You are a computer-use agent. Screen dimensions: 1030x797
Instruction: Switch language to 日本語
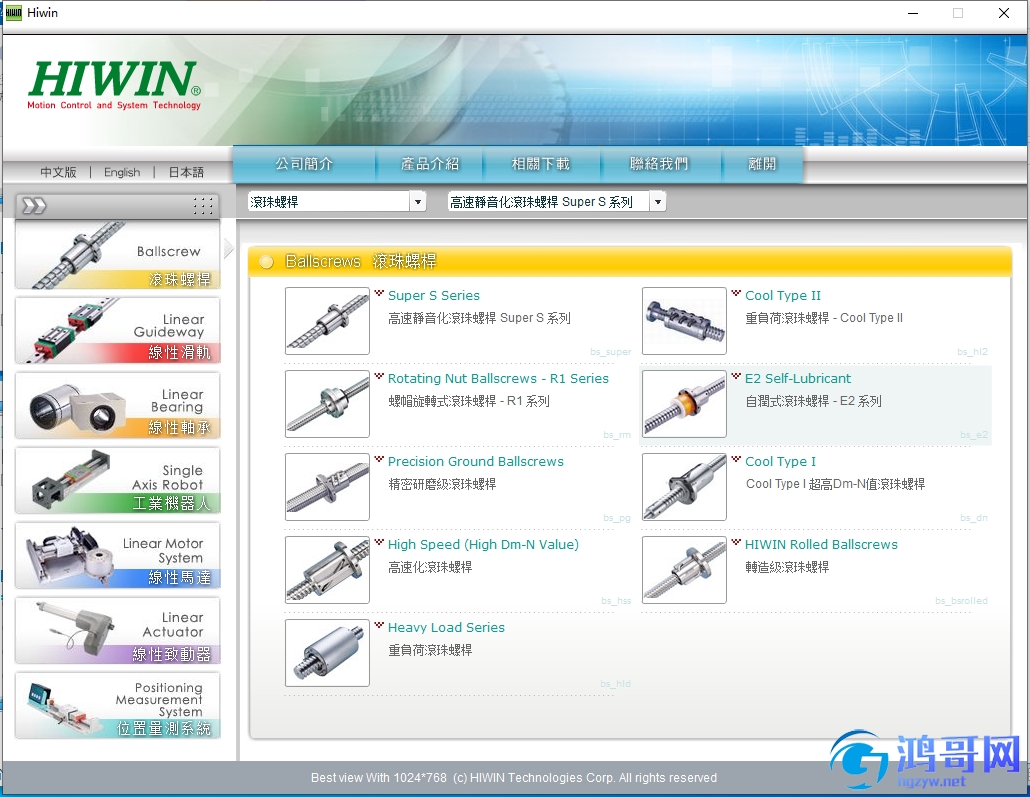coord(186,172)
